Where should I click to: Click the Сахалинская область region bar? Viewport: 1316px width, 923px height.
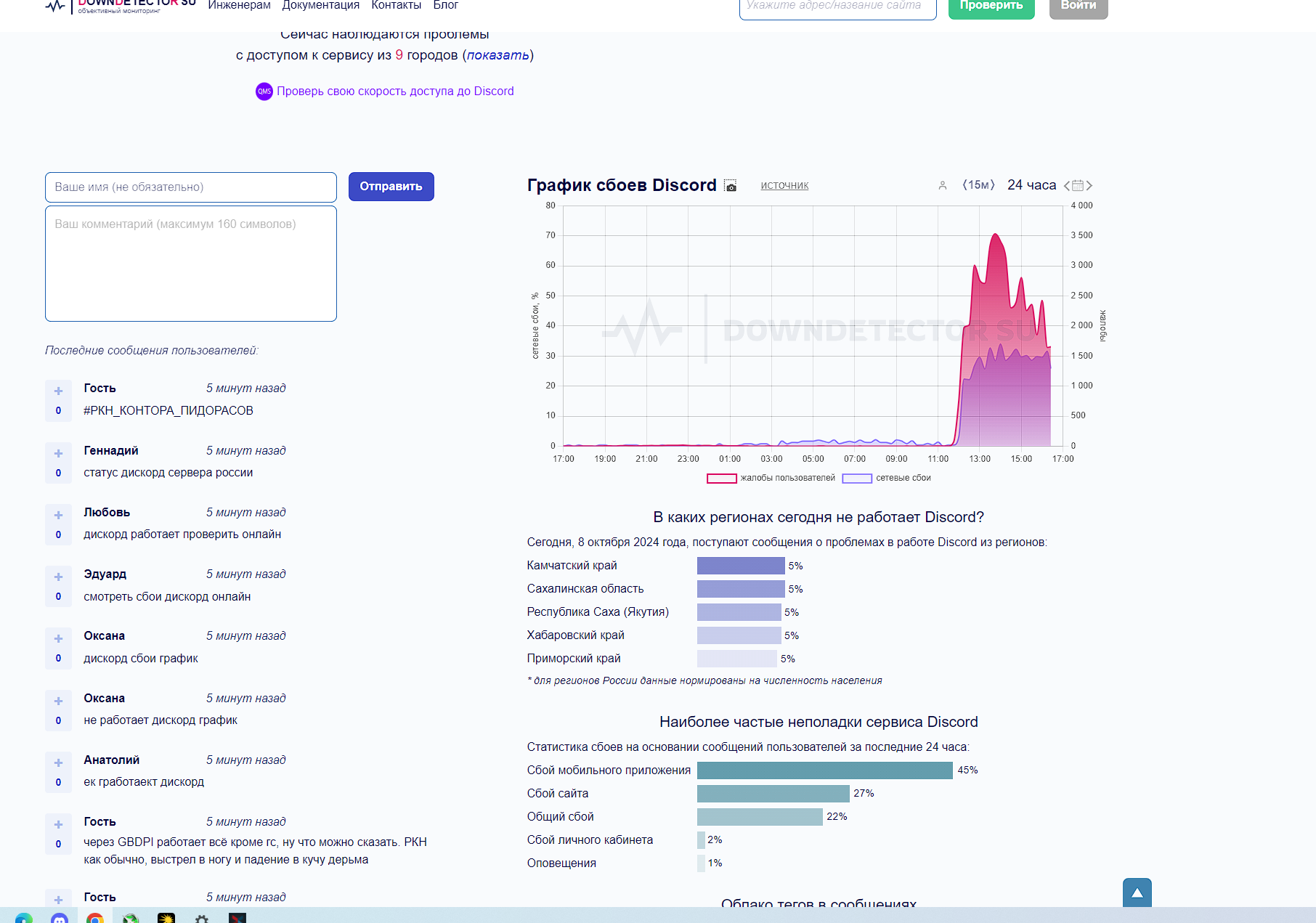(741, 589)
